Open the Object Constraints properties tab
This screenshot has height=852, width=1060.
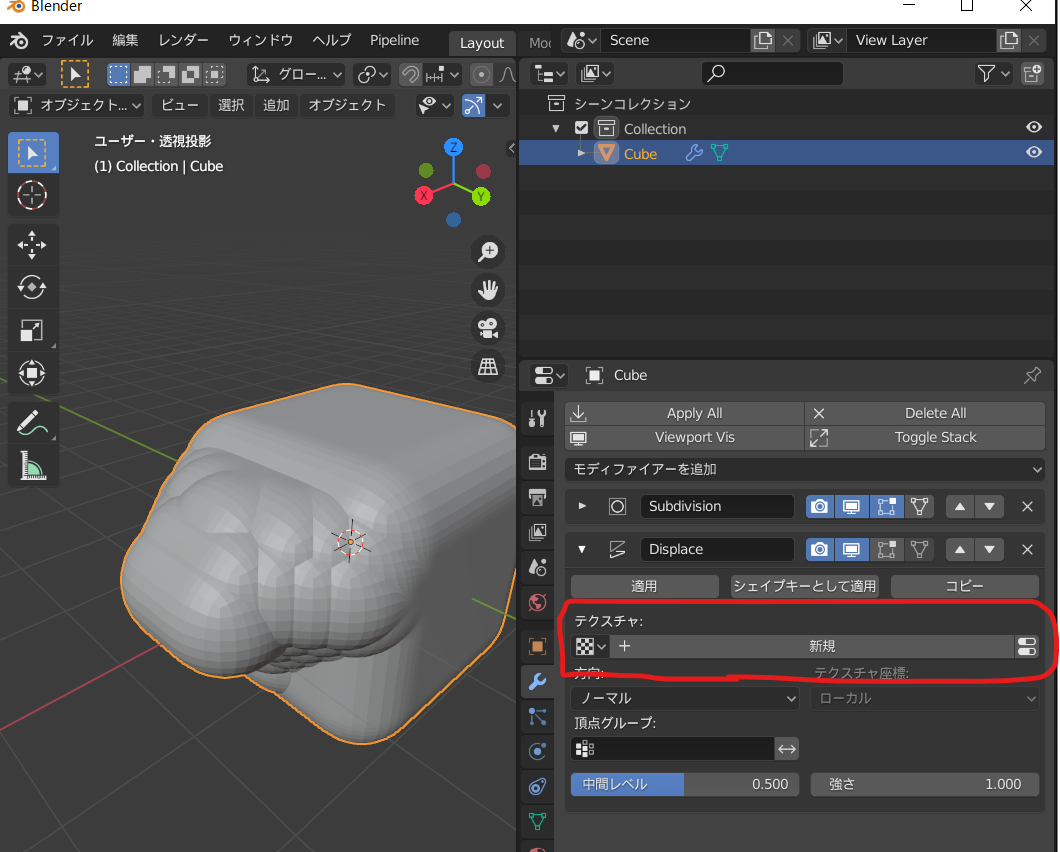537,786
